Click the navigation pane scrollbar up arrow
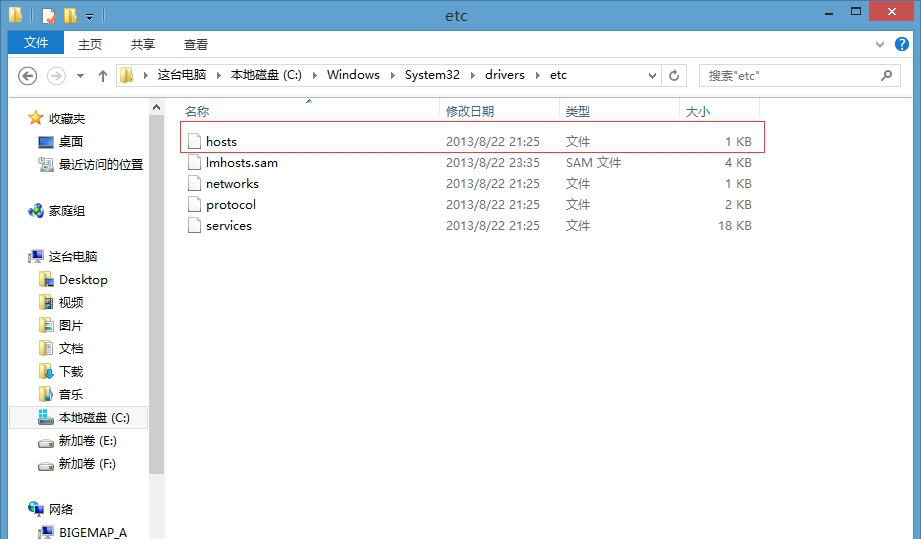Image resolution: width=921 pixels, height=560 pixels. pos(156,108)
